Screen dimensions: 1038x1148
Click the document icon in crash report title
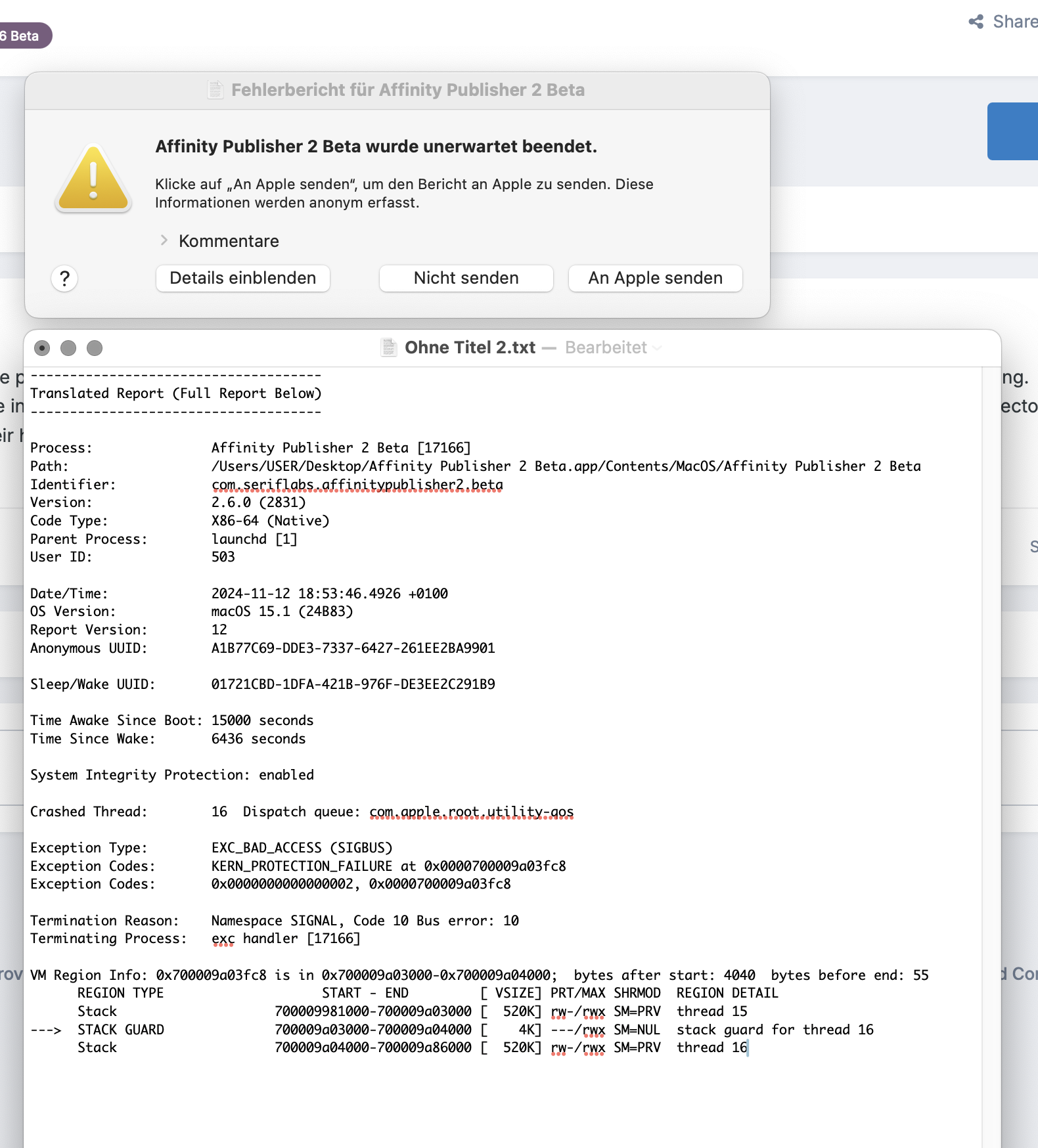[215, 89]
